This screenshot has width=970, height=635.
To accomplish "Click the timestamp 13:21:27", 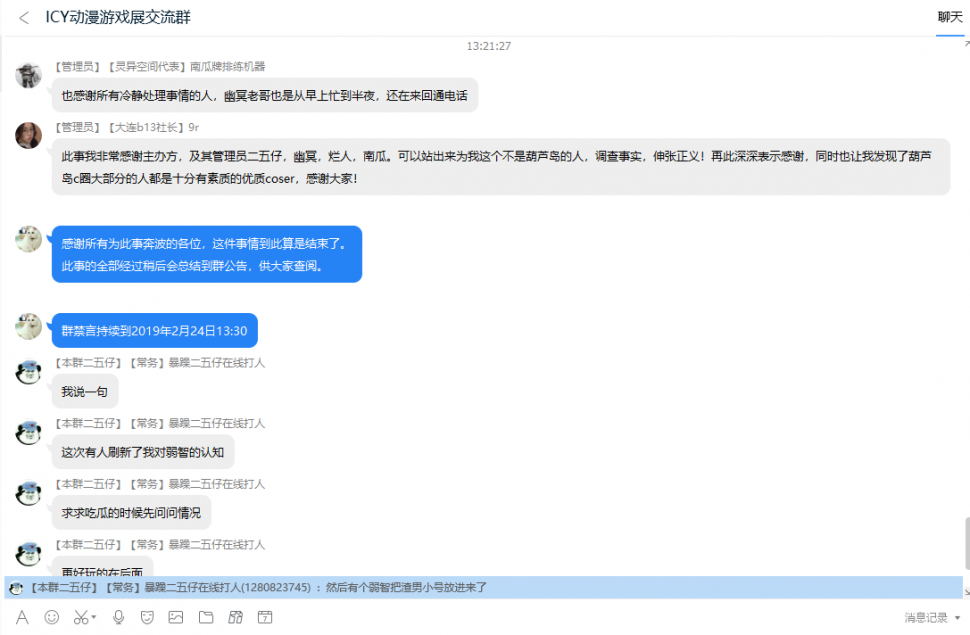I will (x=489, y=46).
